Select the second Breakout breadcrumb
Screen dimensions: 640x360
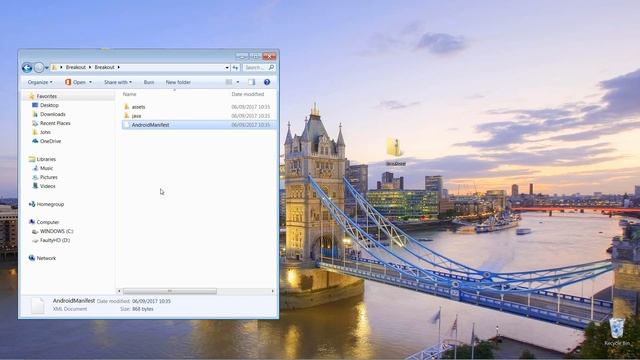(x=104, y=67)
